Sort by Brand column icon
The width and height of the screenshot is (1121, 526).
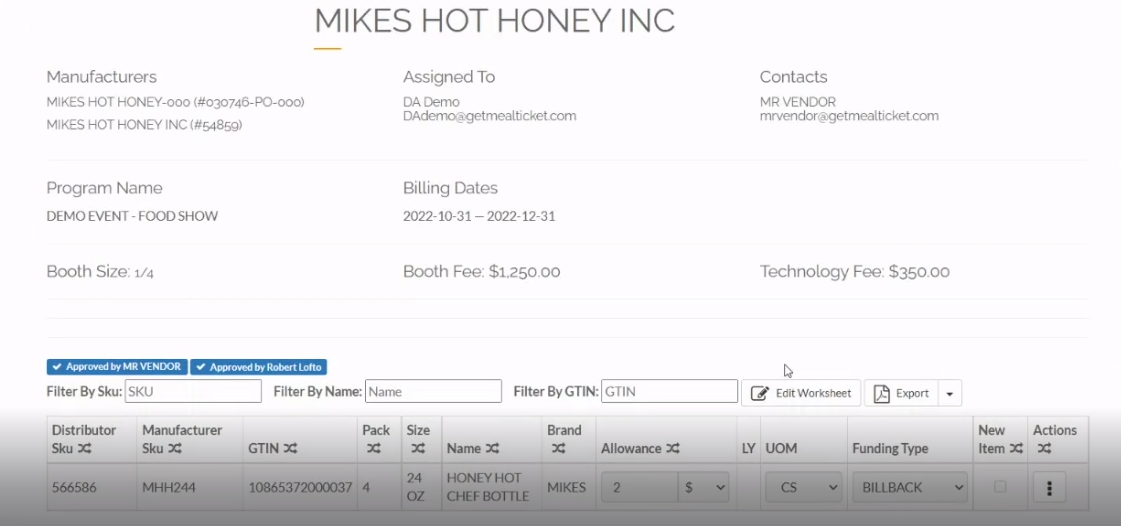[x=558, y=449]
